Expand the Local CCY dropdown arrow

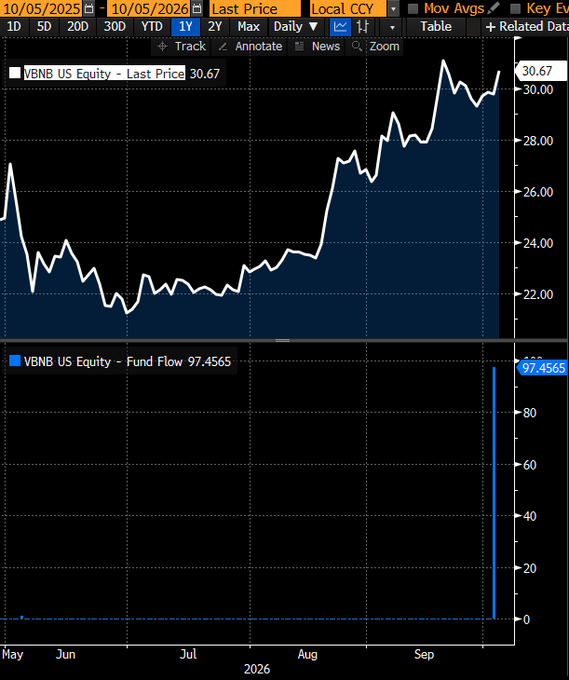click(x=393, y=9)
